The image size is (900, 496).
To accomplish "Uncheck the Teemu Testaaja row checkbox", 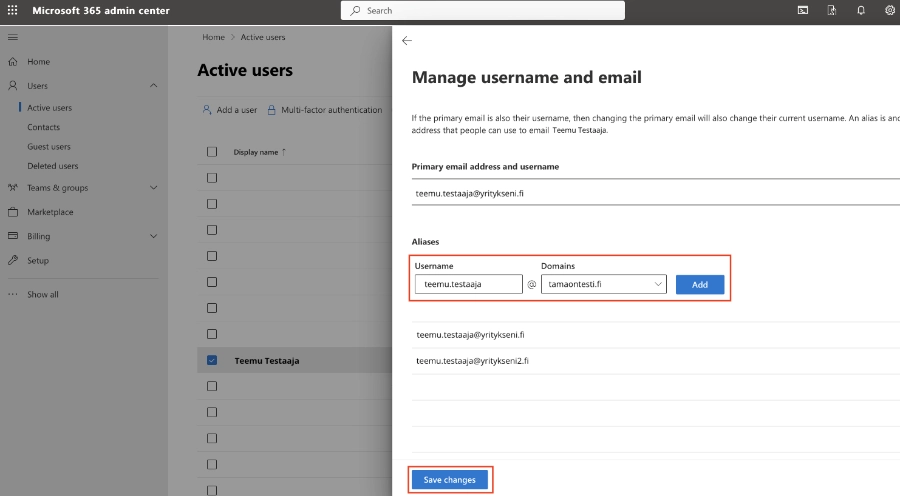I will coord(212,360).
